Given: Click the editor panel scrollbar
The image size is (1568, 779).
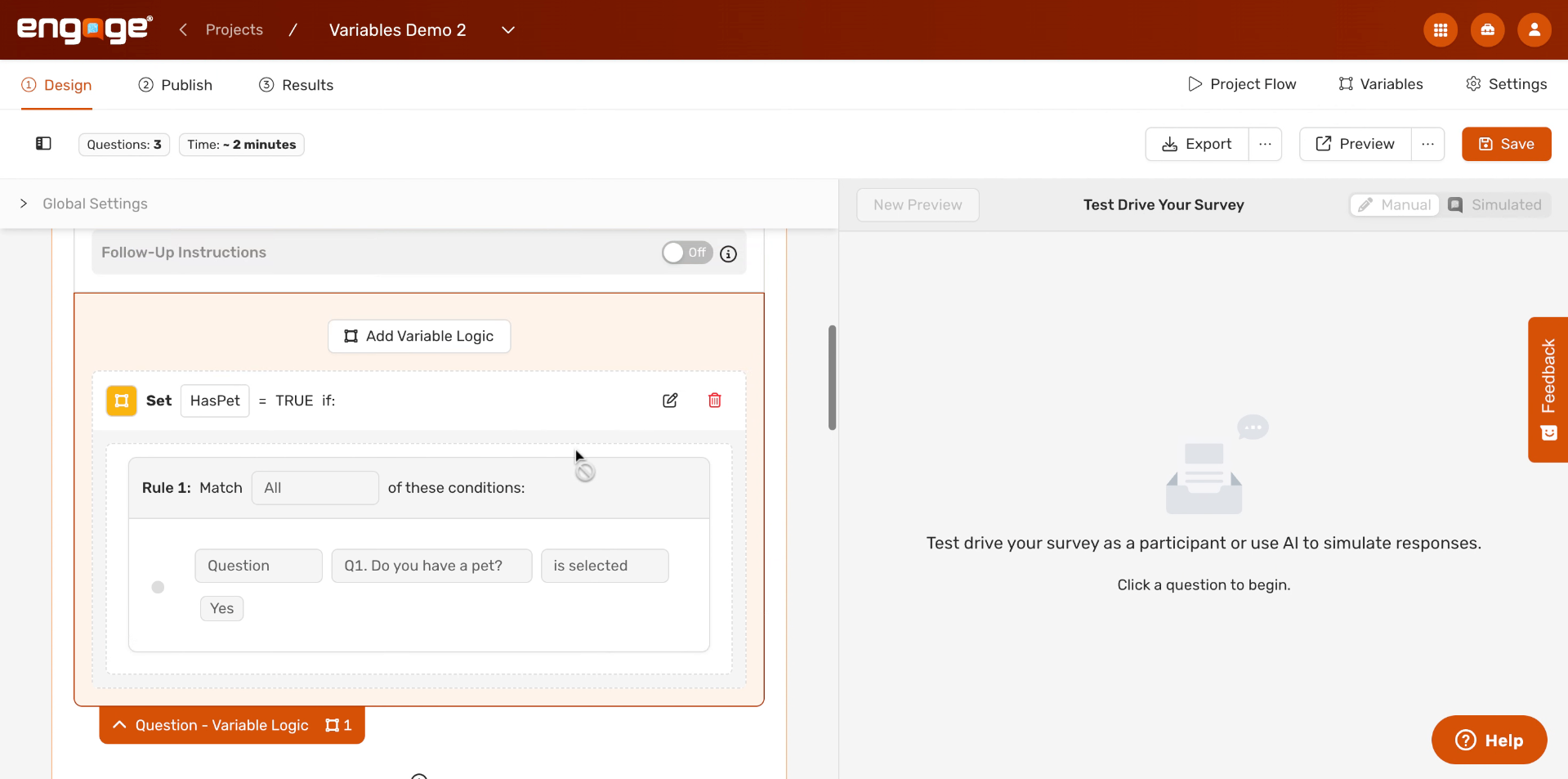Looking at the screenshot, I should coord(832,378).
